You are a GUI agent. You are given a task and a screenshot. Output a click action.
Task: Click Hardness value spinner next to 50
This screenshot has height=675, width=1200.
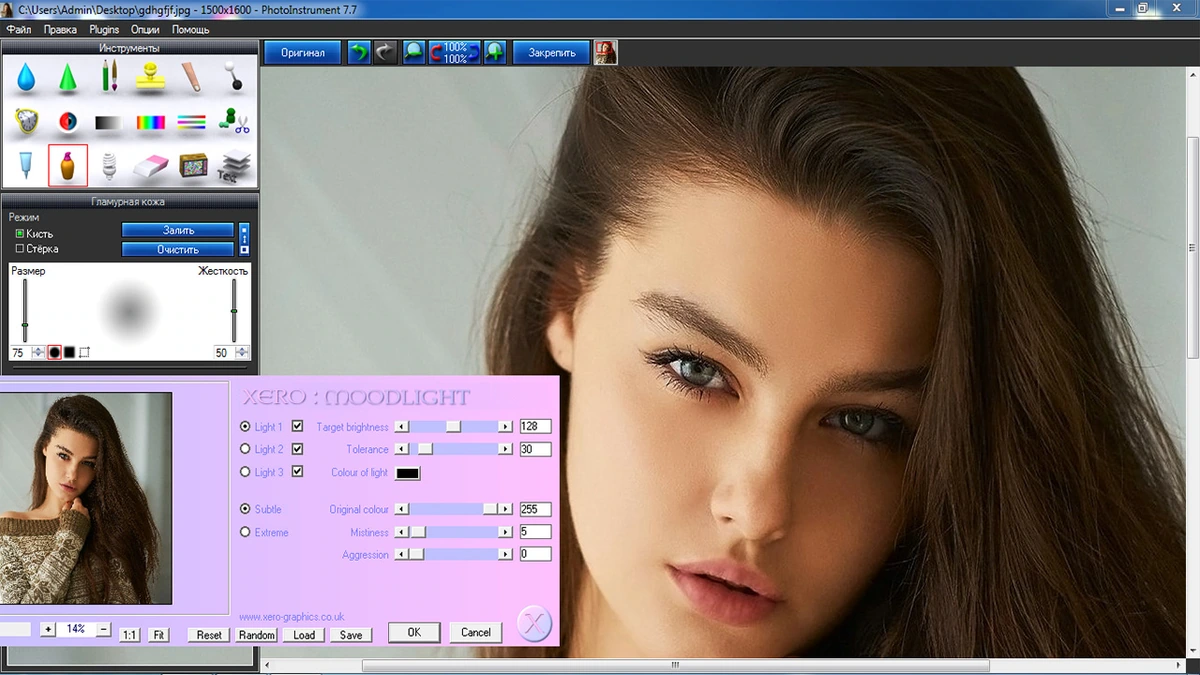241,352
